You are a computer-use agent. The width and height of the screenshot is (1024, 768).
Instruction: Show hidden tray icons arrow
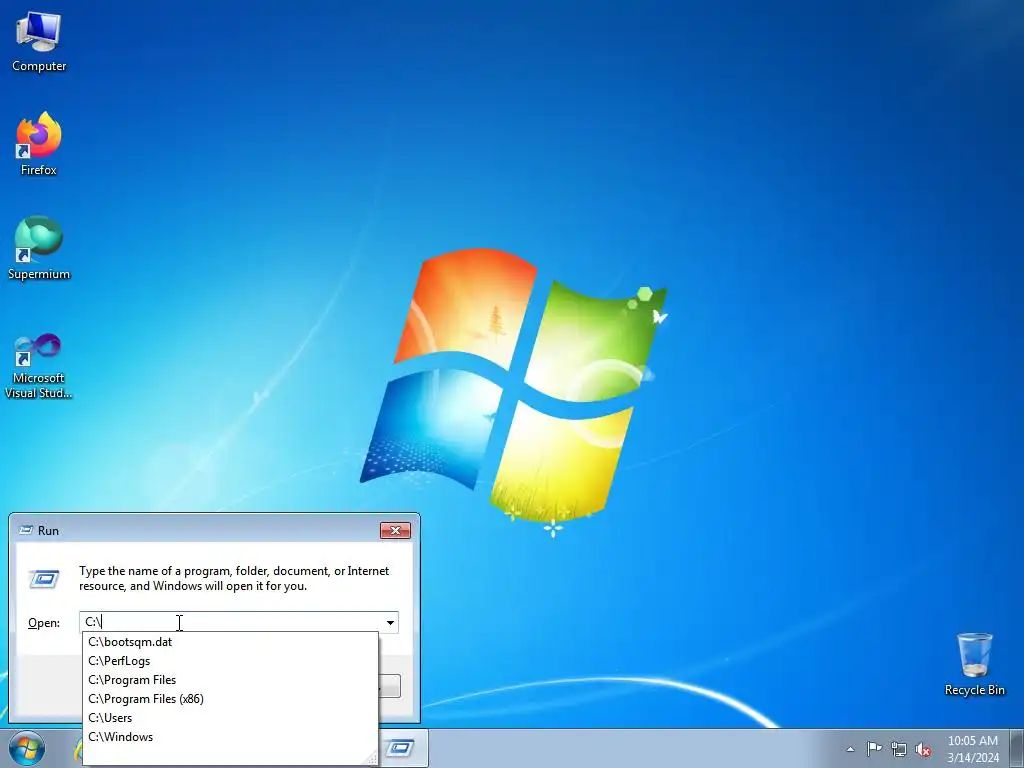[850, 749]
